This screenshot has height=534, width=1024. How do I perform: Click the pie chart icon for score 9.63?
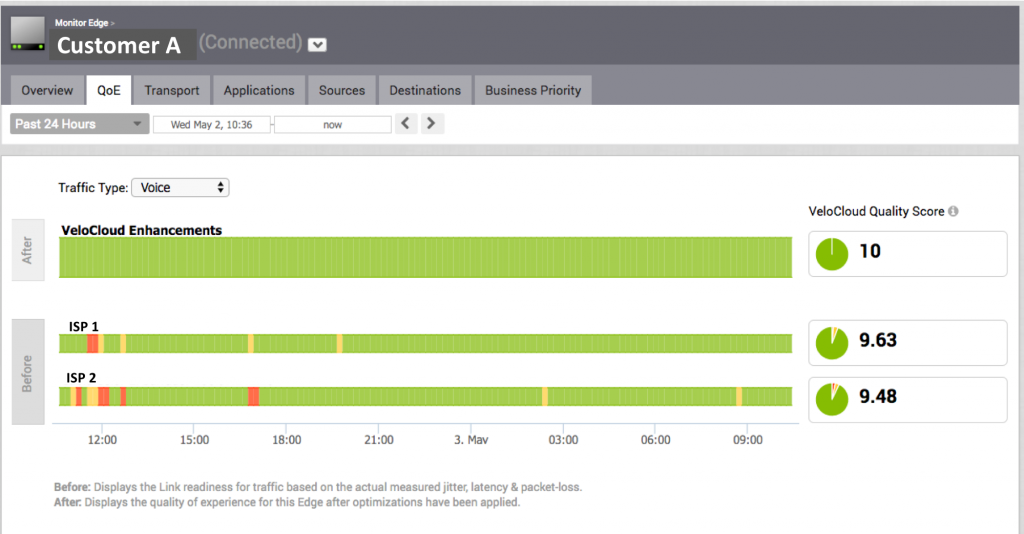click(x=832, y=343)
